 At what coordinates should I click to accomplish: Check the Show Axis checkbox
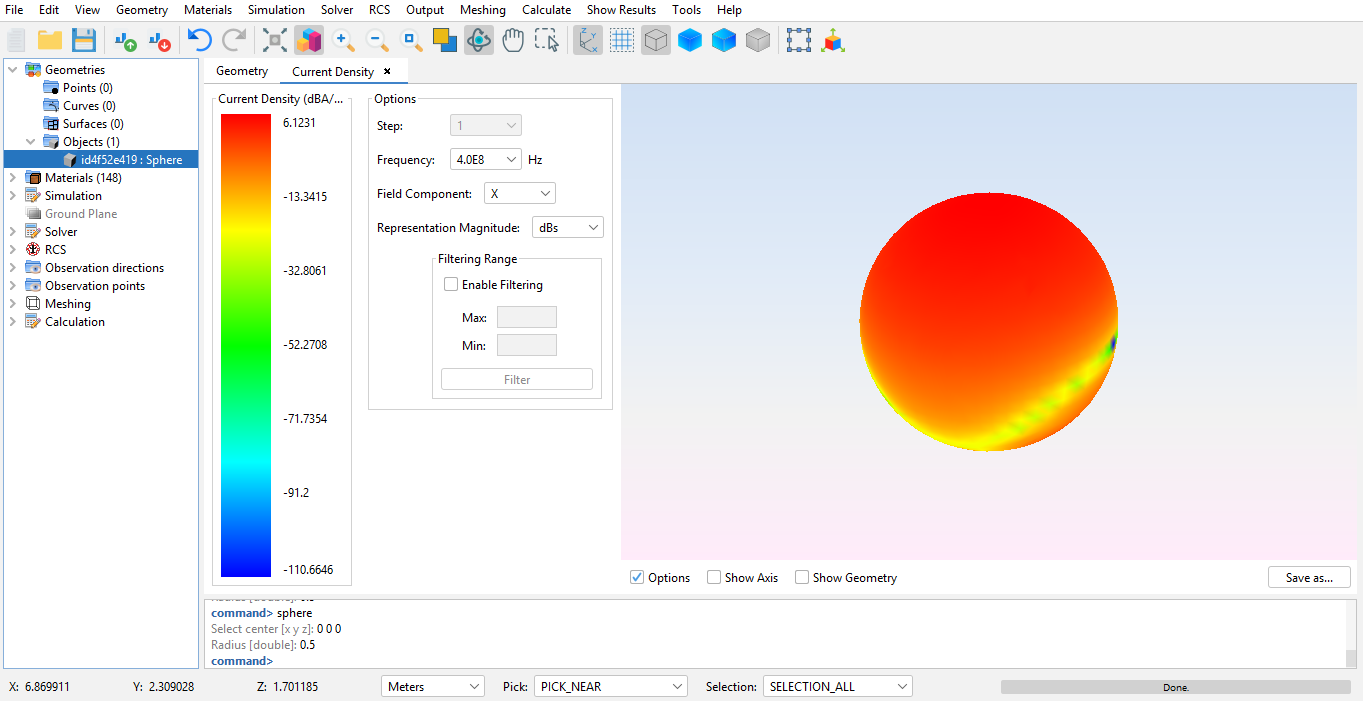point(714,578)
